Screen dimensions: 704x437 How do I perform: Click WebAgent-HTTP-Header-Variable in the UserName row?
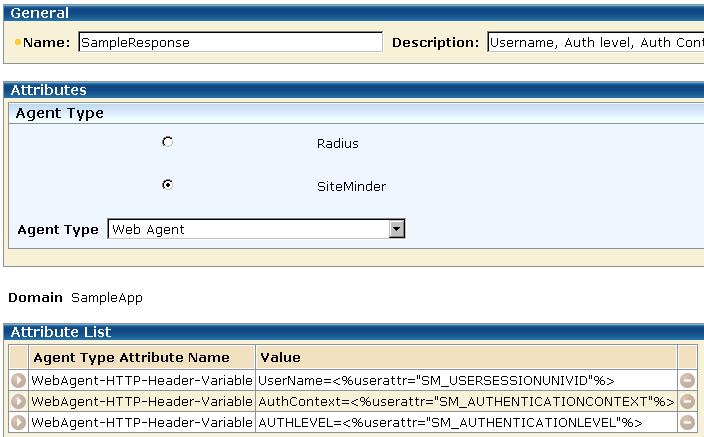coord(141,380)
